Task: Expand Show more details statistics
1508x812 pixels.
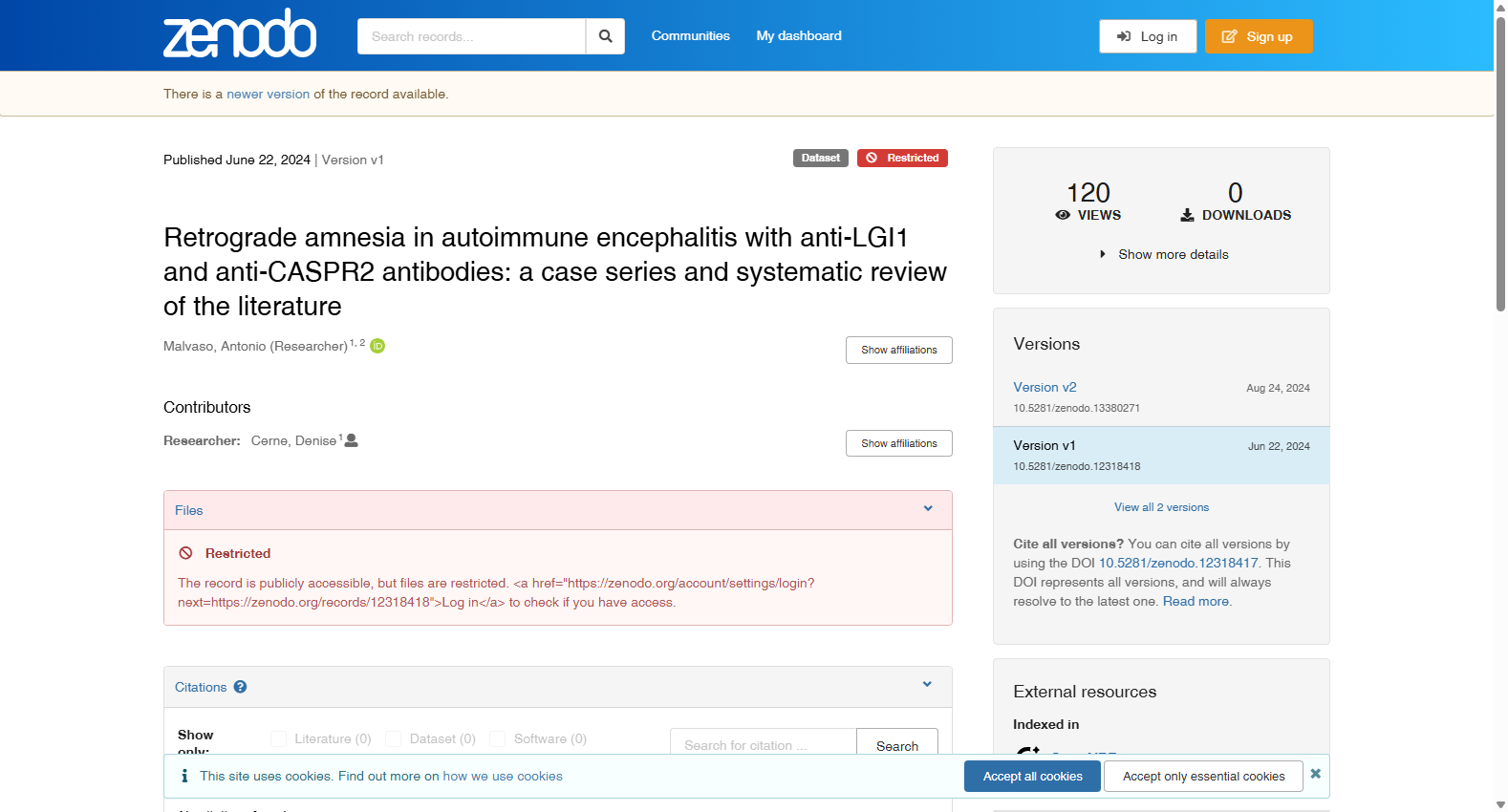Action: point(1164,254)
